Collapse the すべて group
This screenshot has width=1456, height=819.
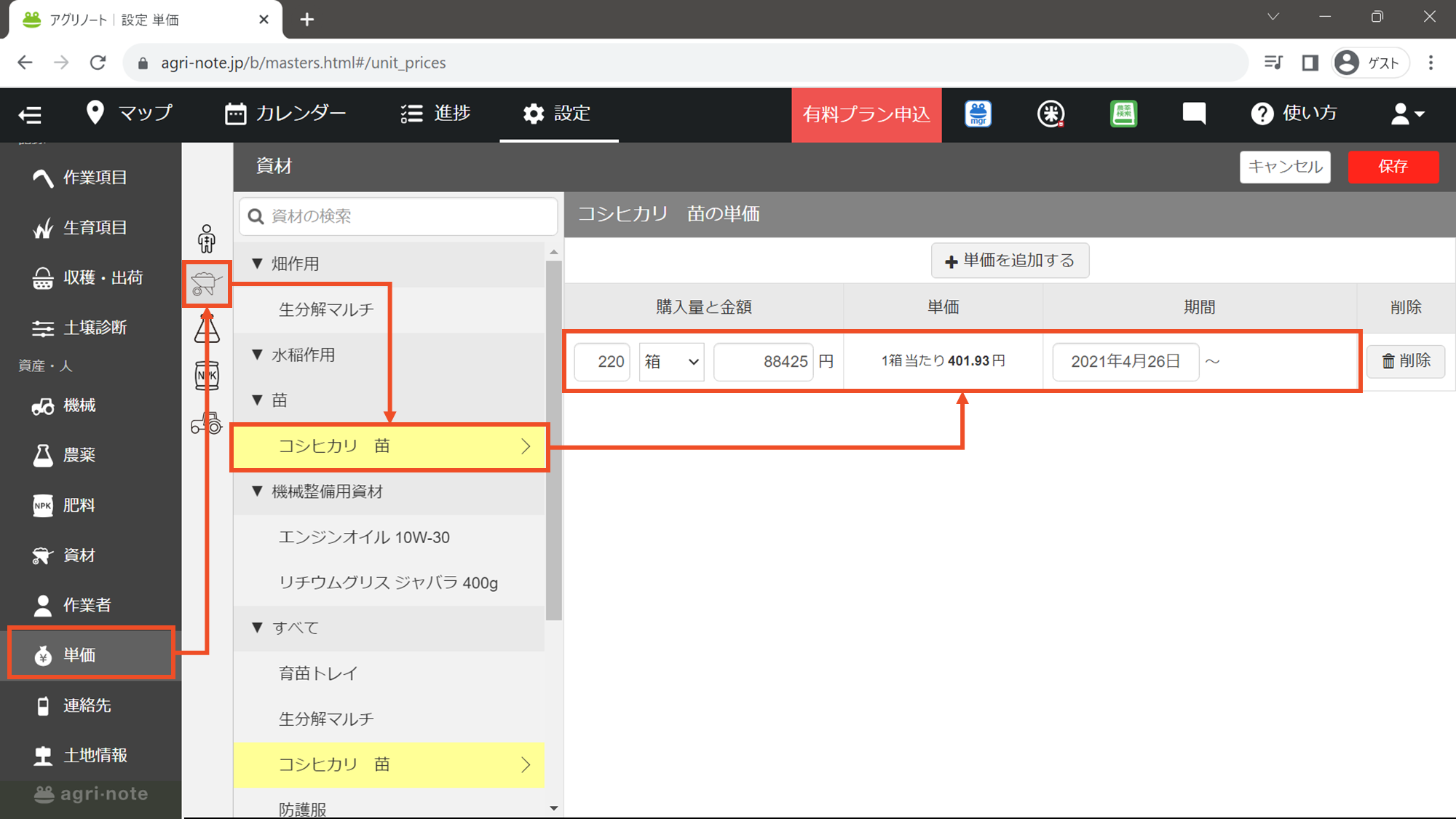[257, 628]
